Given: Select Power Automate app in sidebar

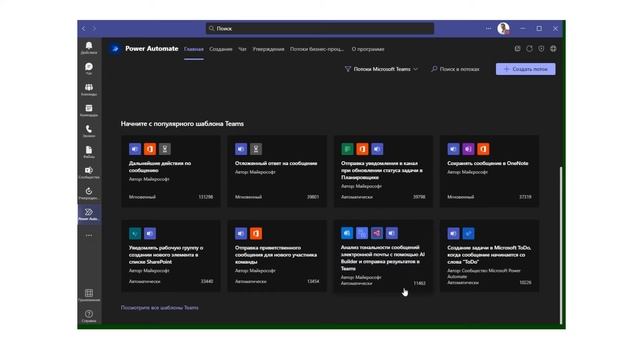Looking at the screenshot, I should [89, 214].
